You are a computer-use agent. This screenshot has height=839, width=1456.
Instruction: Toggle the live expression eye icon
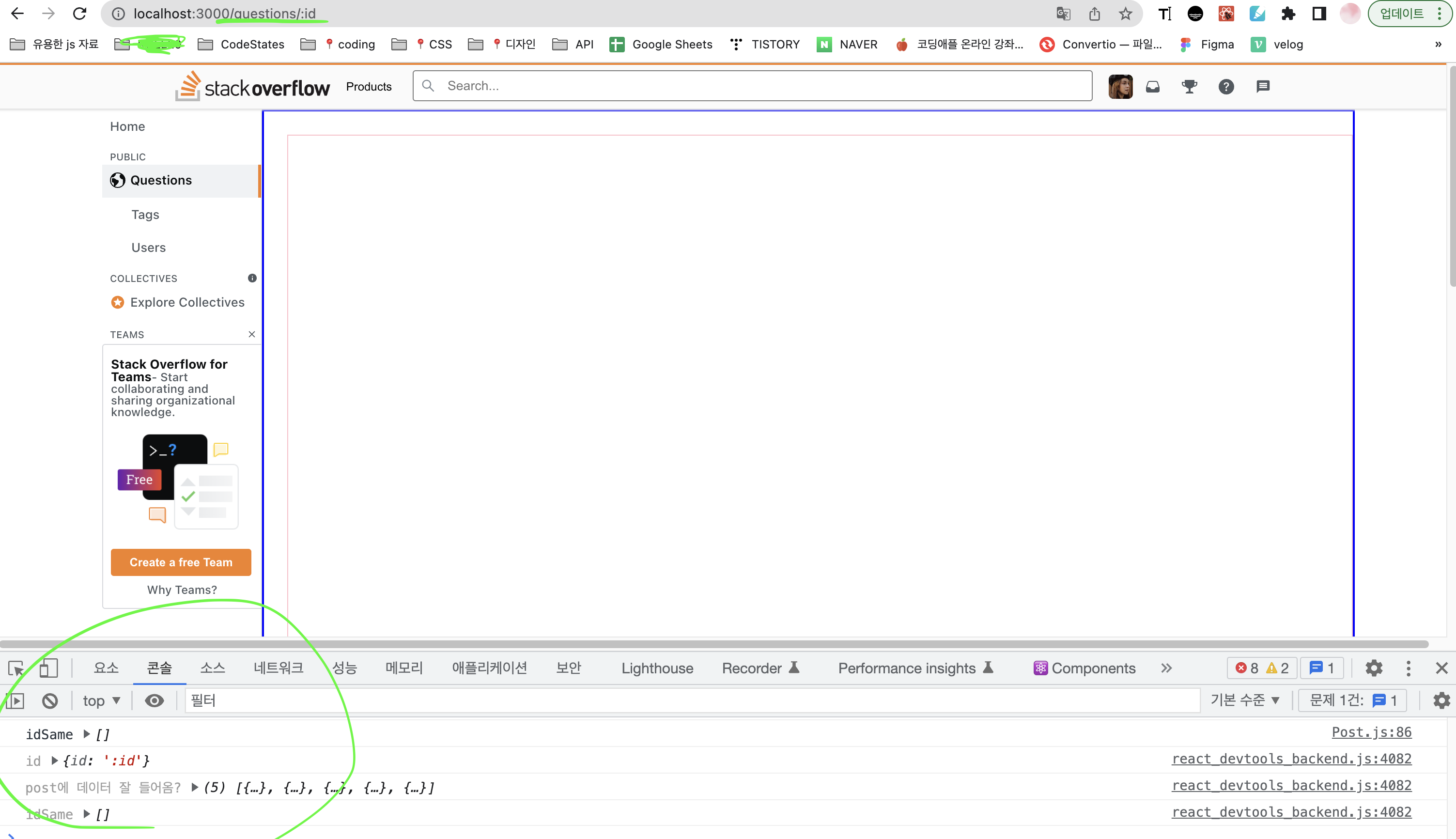tap(154, 700)
